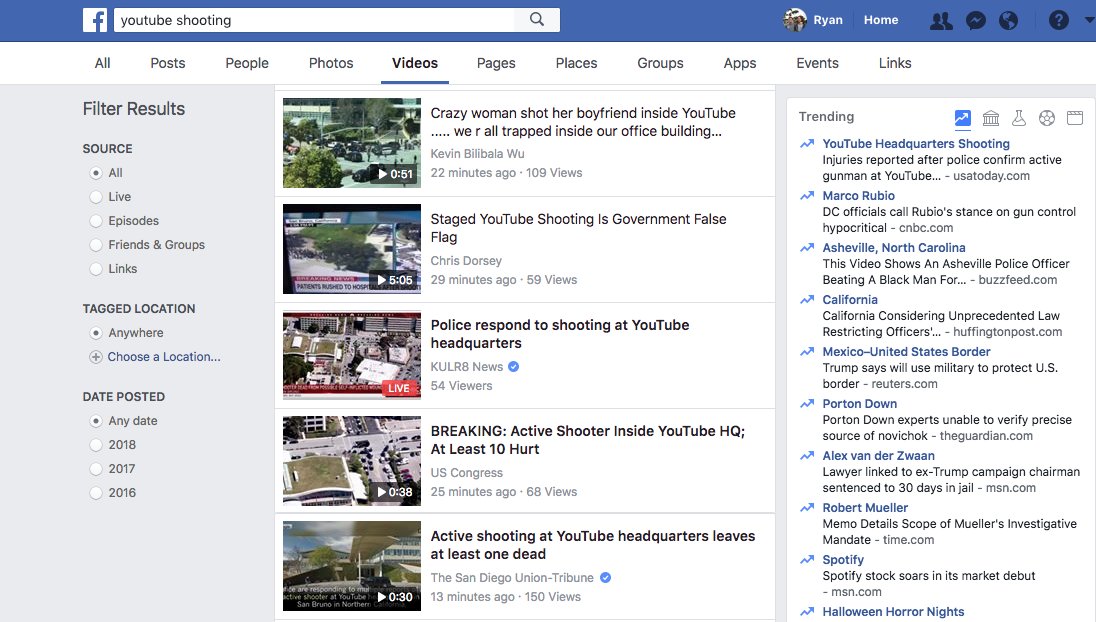Switch to the Places tab

[577, 63]
